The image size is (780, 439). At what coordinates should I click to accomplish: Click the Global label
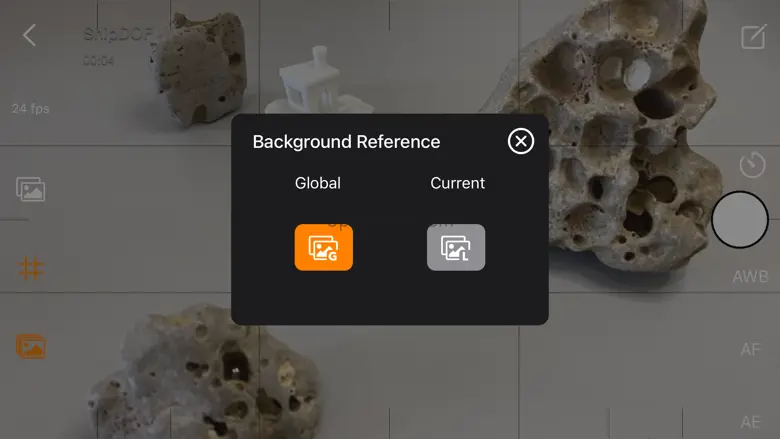click(318, 183)
